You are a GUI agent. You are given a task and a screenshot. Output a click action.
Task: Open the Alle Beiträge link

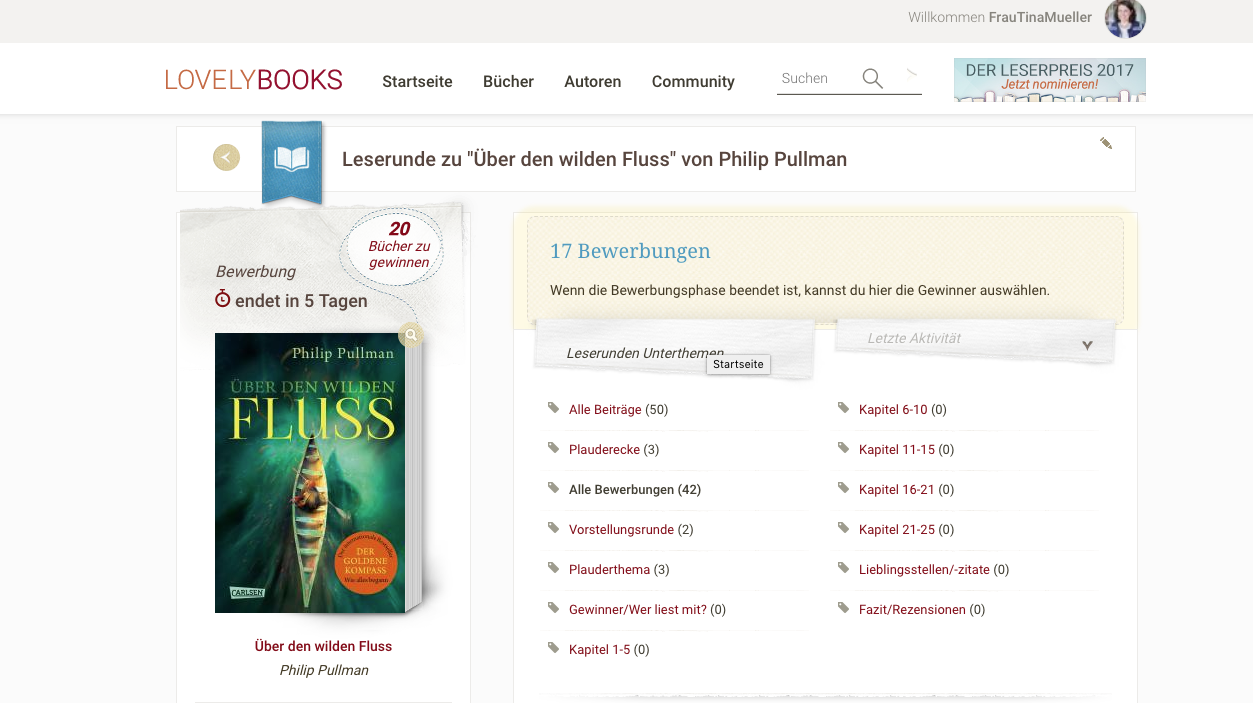pyautogui.click(x=605, y=409)
